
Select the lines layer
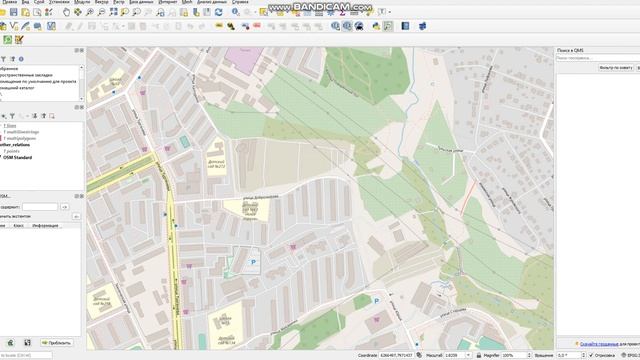(10, 126)
